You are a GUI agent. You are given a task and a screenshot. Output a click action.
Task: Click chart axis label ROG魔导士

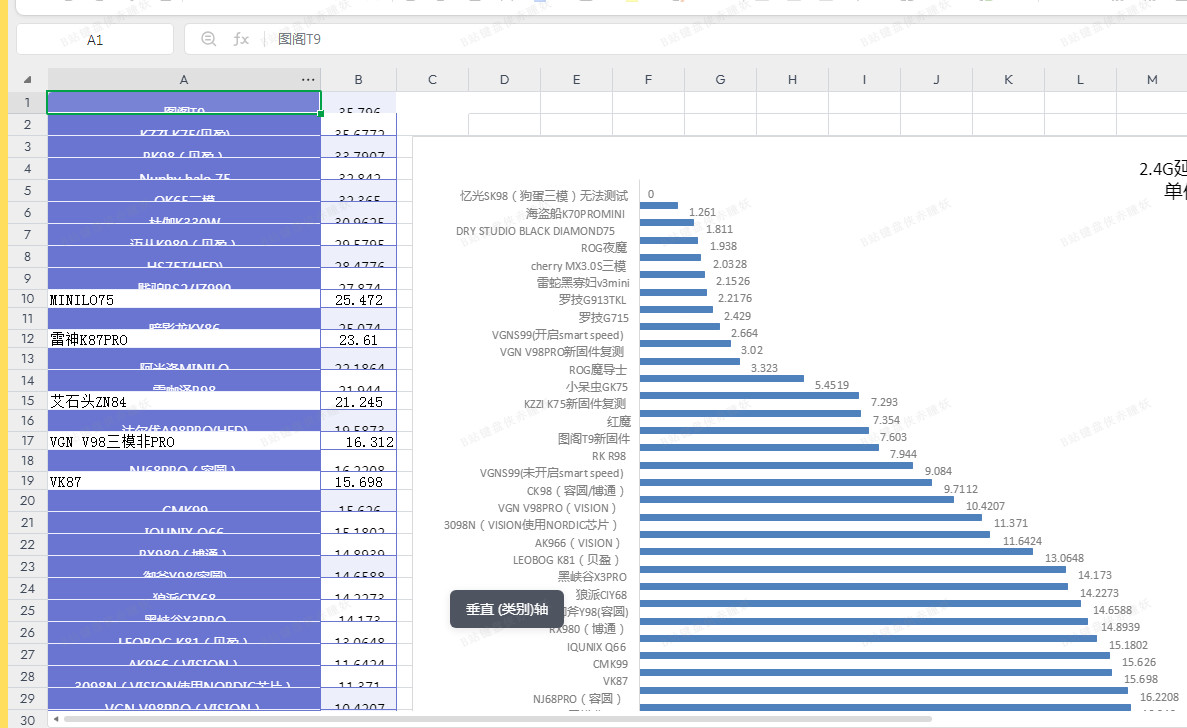tap(598, 369)
